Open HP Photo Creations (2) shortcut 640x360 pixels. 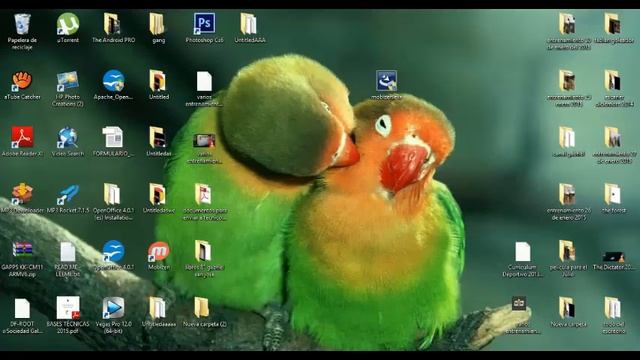point(68,81)
